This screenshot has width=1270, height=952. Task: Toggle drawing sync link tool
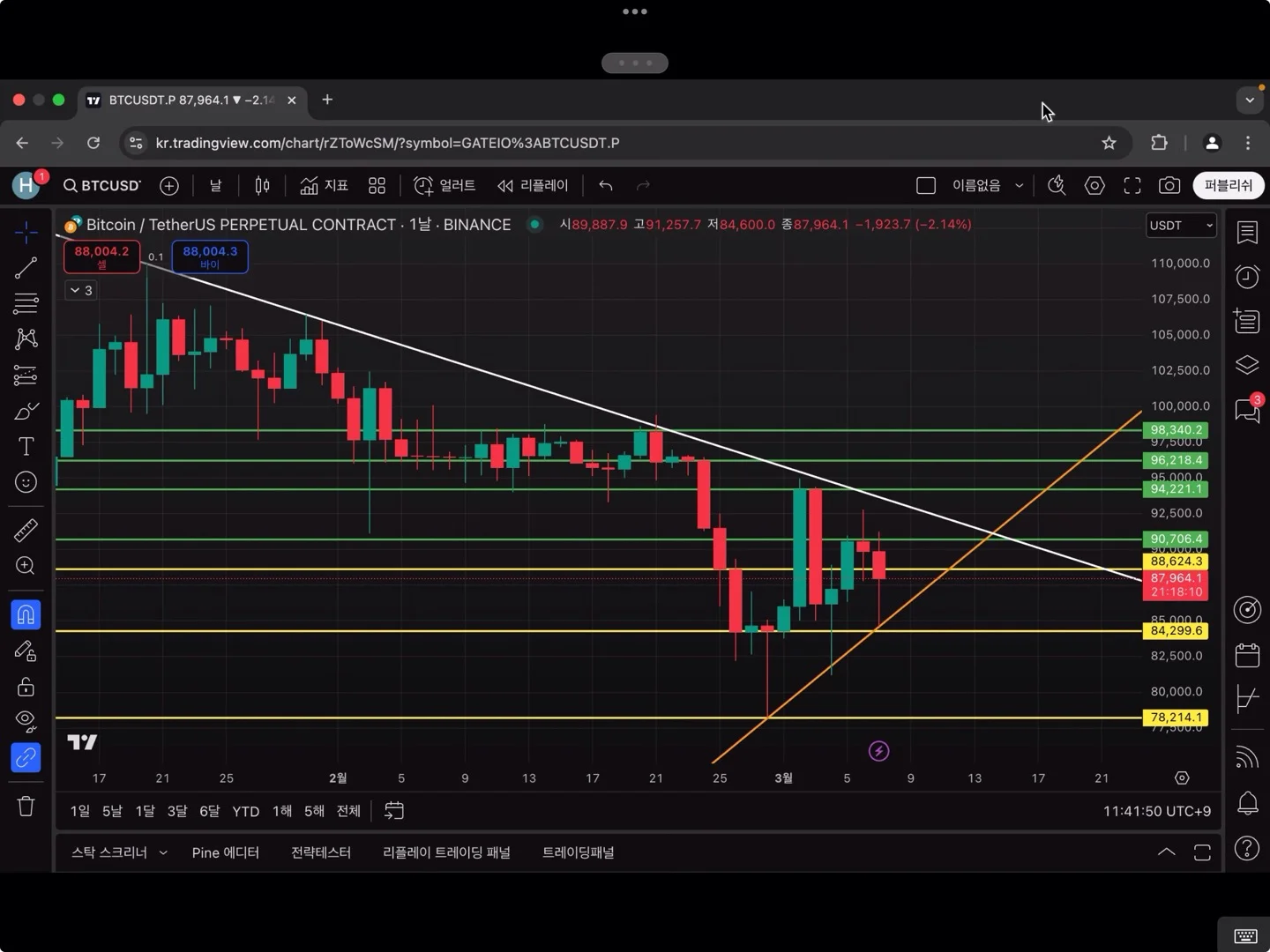click(26, 757)
